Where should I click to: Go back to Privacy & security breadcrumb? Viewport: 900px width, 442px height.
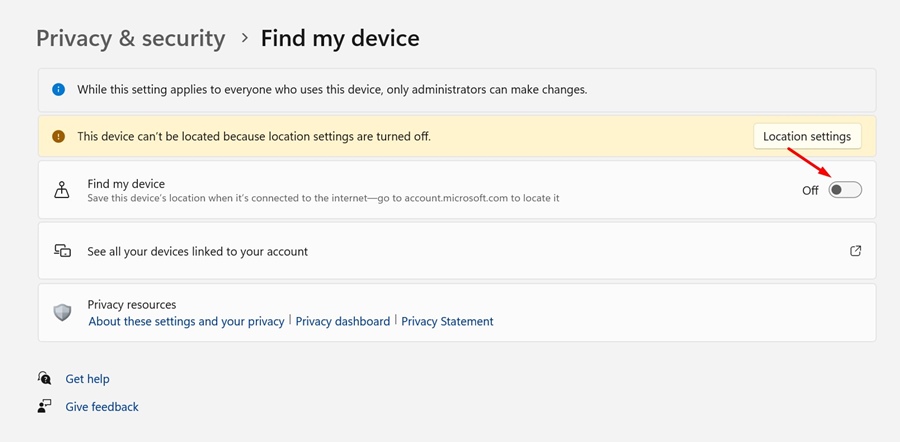click(131, 39)
